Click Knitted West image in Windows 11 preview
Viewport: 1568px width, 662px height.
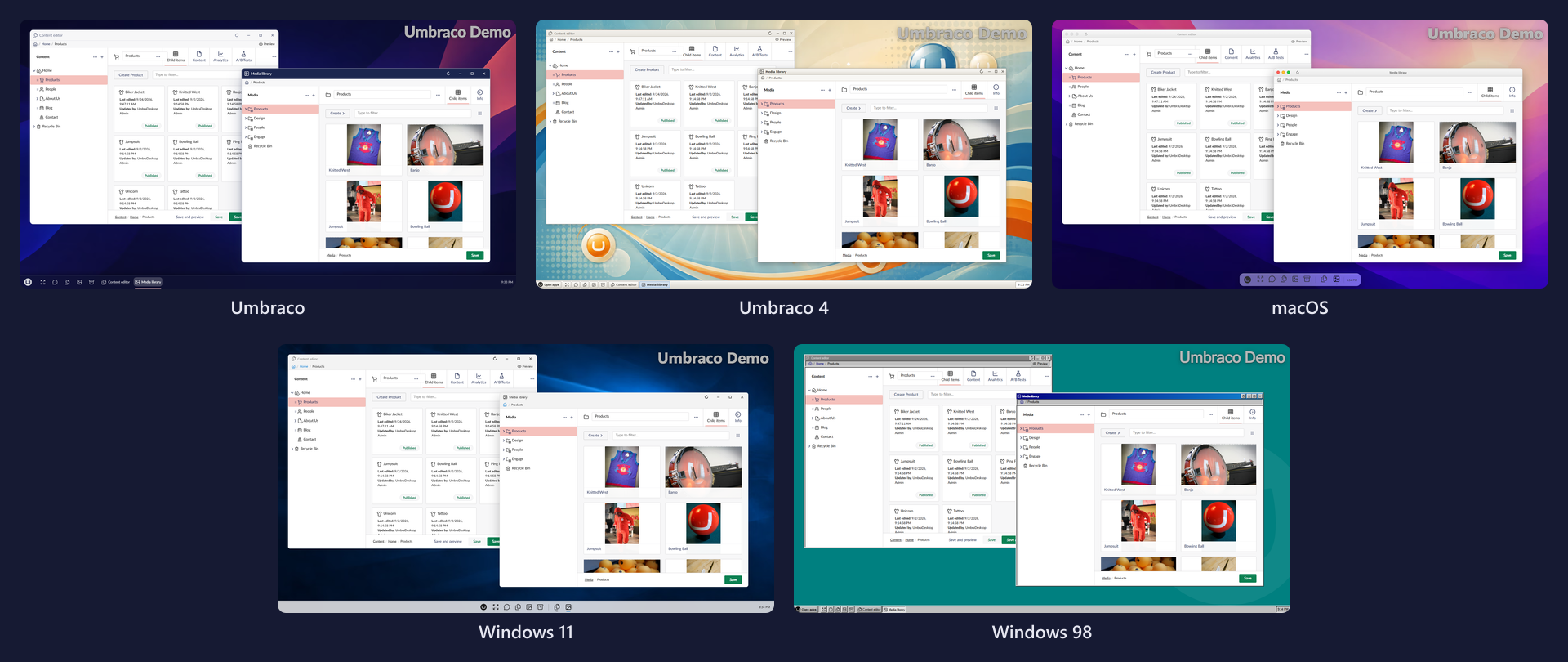tap(622, 467)
